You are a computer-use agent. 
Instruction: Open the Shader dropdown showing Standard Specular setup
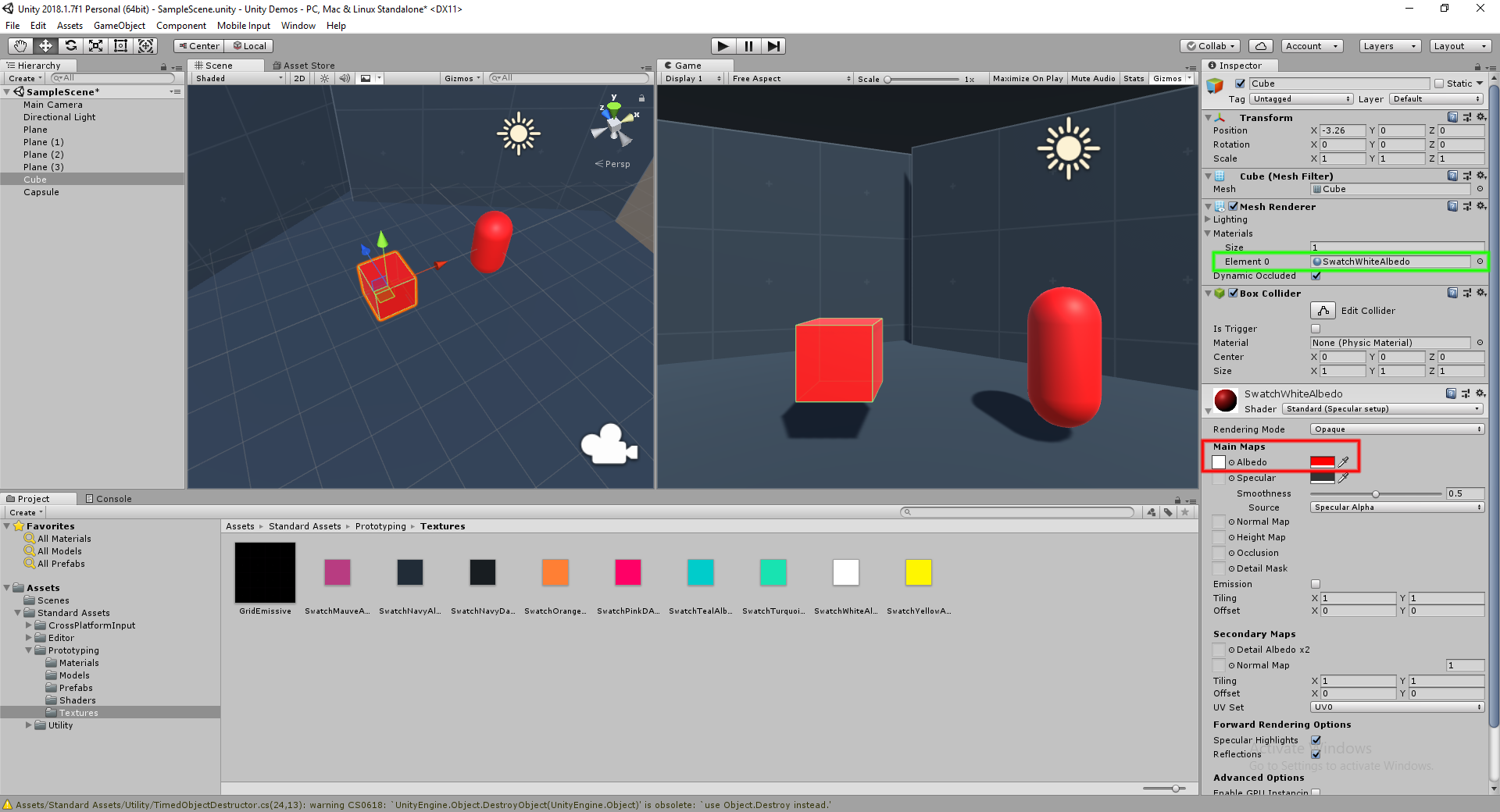1381,408
